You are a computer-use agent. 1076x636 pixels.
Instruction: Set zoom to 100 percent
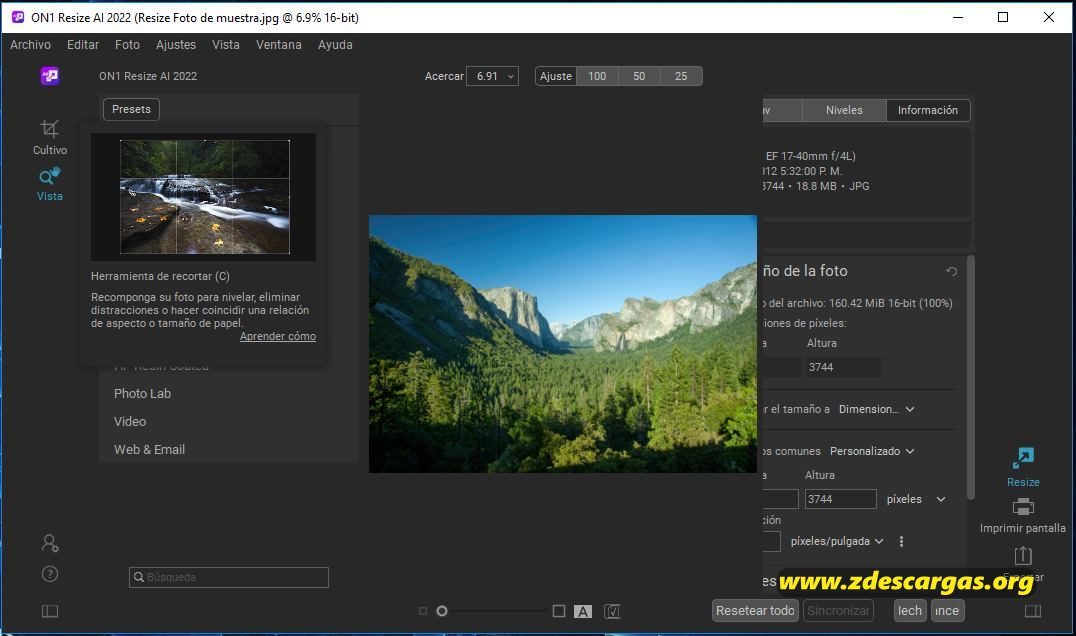tap(597, 76)
